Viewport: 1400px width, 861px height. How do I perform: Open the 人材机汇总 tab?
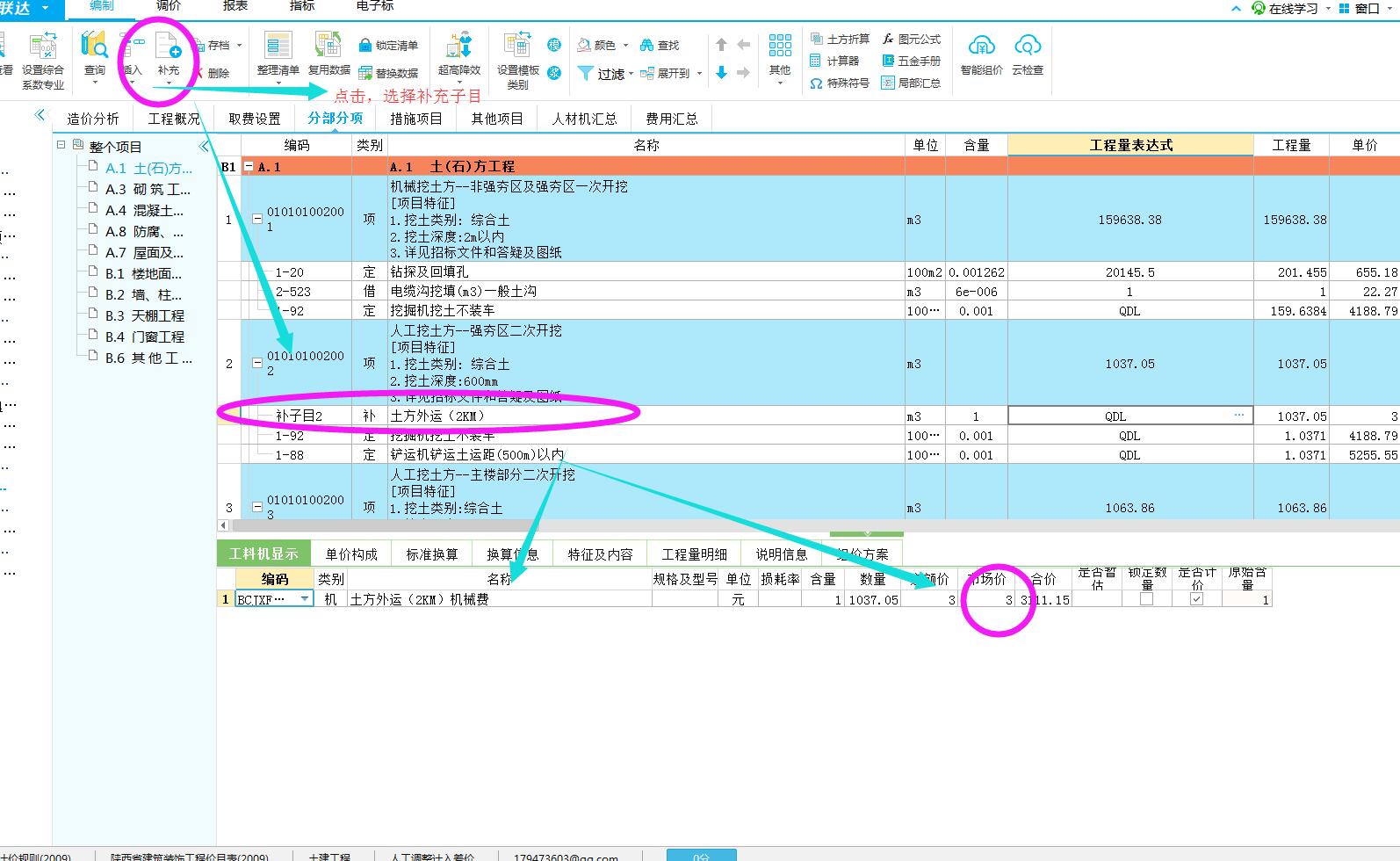[584, 119]
